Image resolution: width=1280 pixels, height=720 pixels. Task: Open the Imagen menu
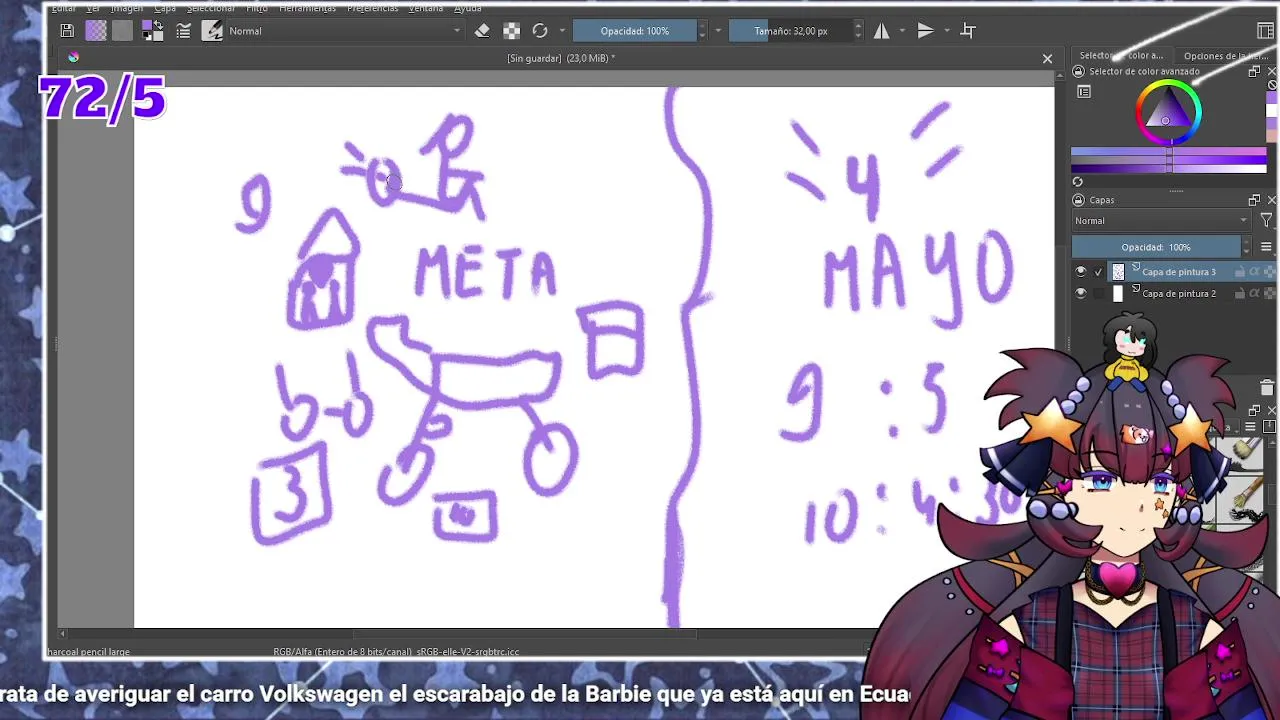point(127,8)
